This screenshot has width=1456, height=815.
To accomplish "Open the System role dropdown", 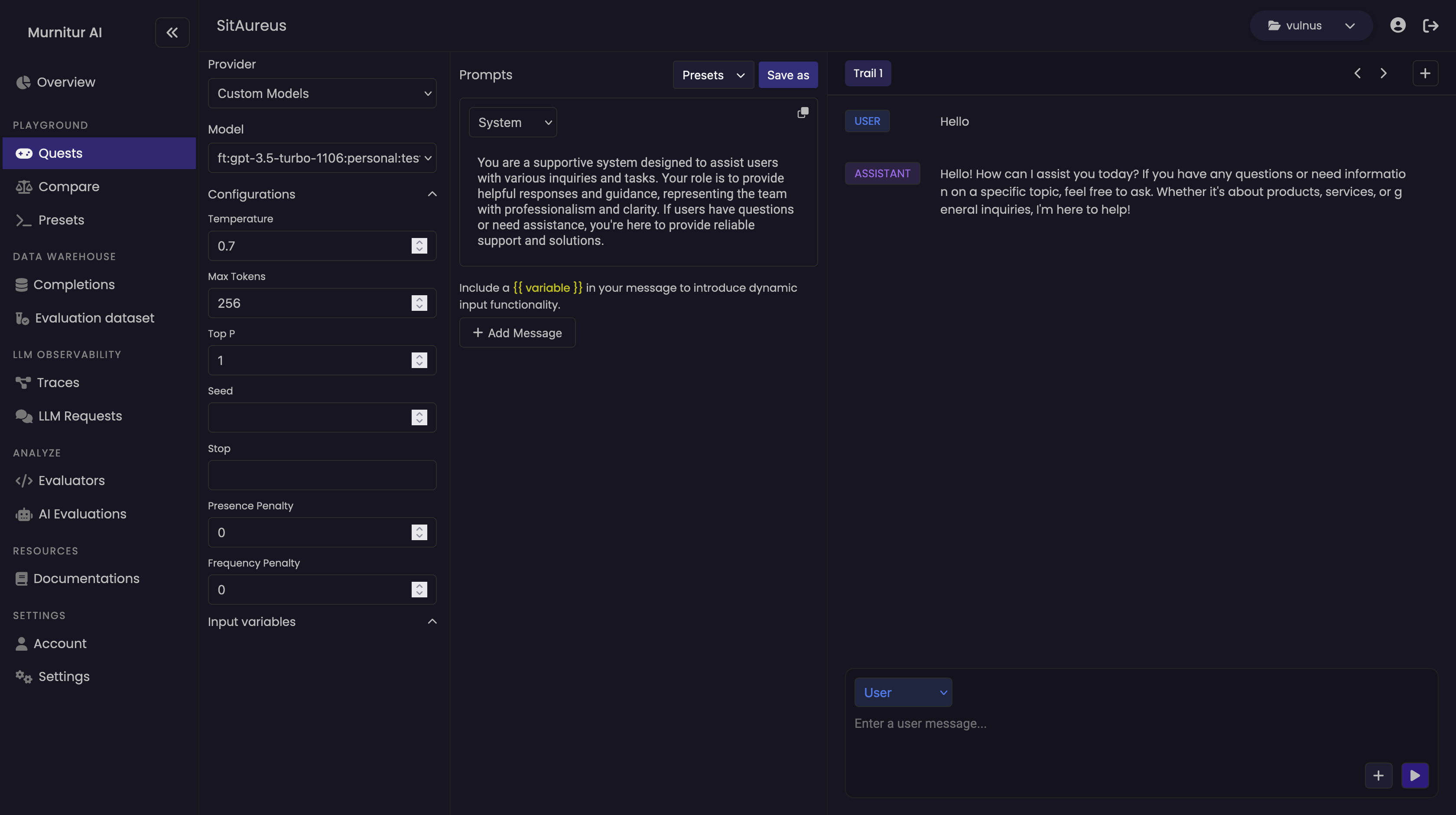I will pos(513,123).
